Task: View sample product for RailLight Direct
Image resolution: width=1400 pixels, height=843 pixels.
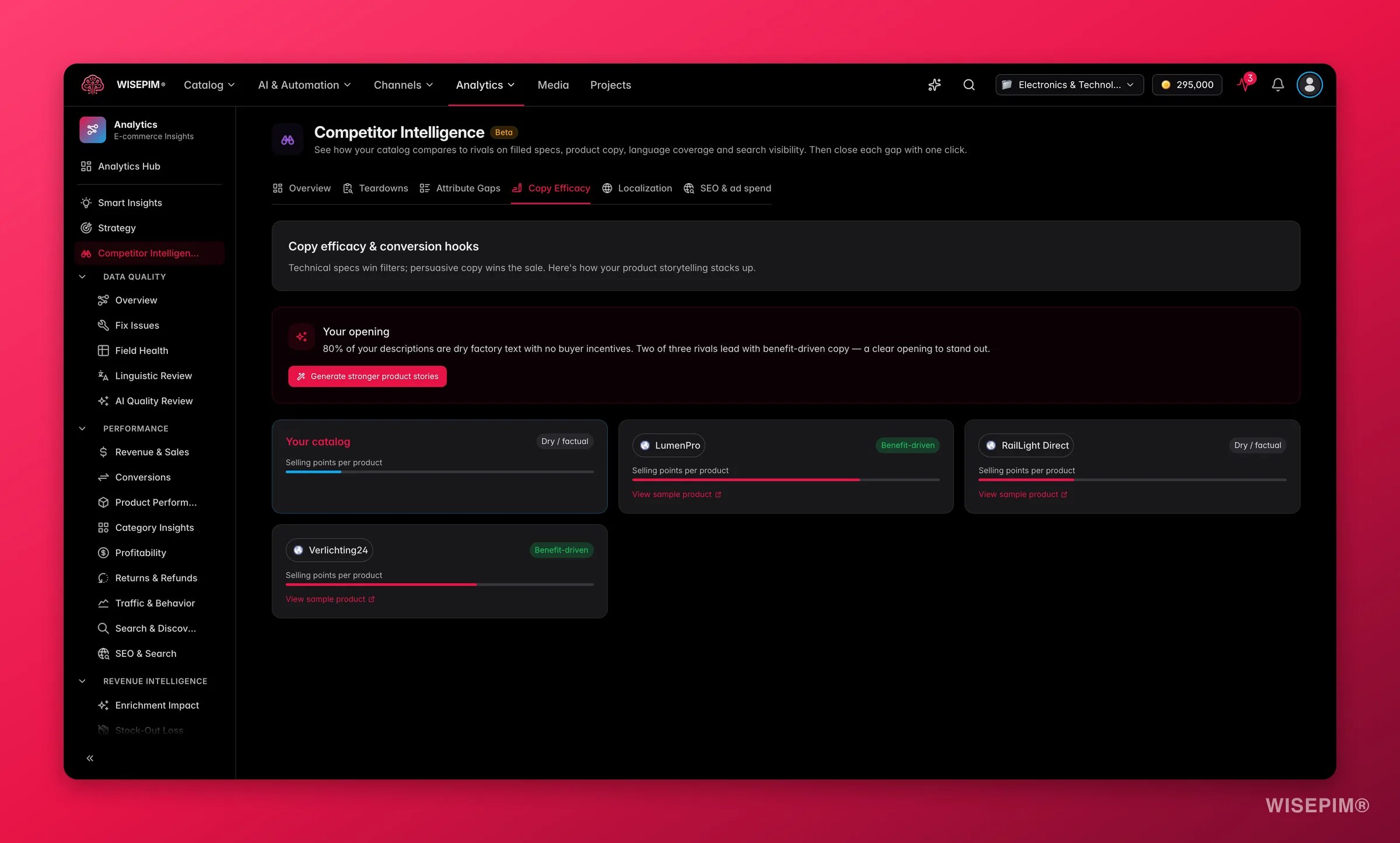Action: (1023, 494)
